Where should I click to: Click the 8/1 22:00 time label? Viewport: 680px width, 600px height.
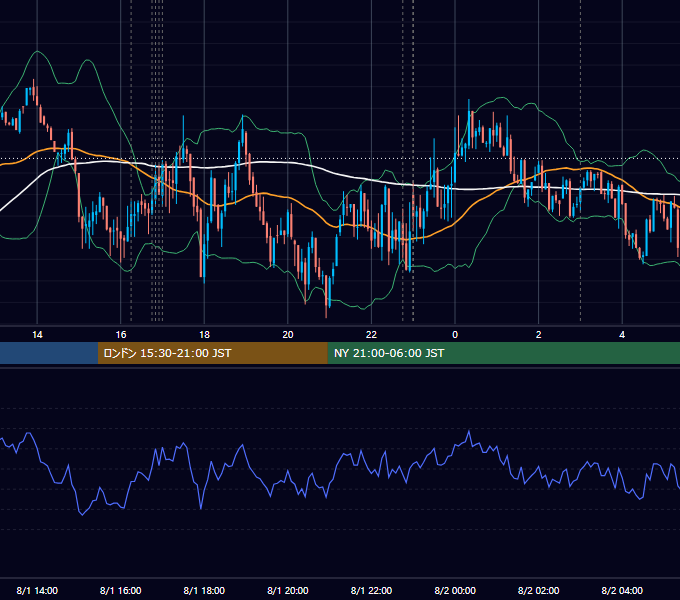pos(371,590)
